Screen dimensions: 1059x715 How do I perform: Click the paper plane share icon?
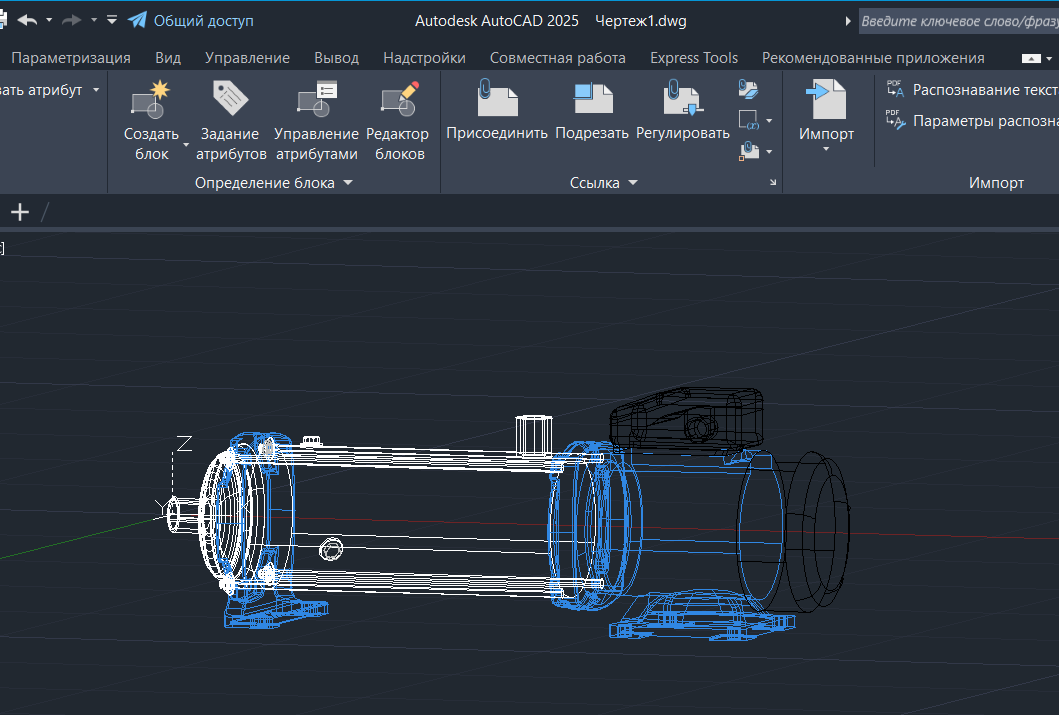(x=137, y=20)
